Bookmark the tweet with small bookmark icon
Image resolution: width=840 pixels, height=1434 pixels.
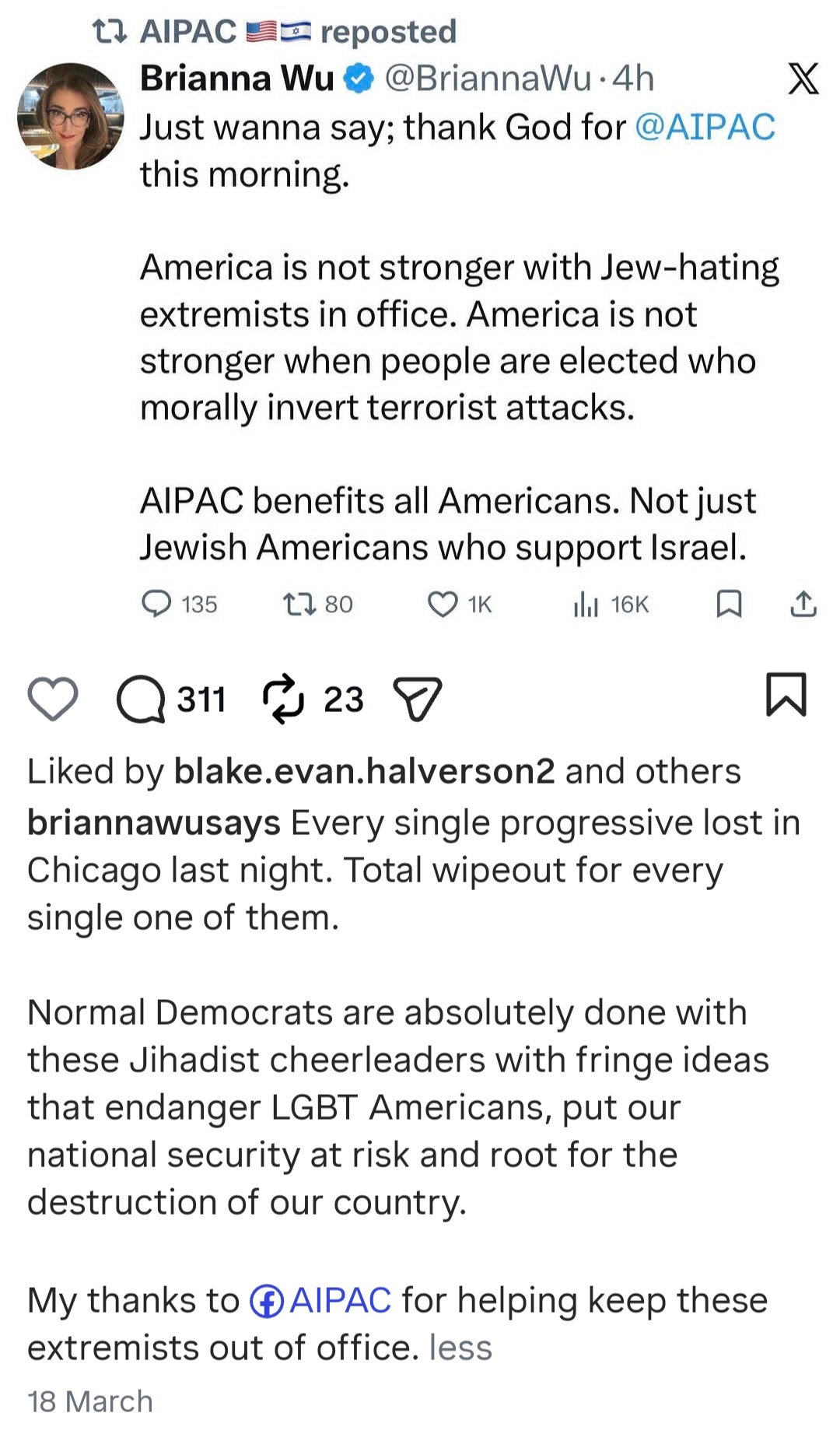[728, 604]
